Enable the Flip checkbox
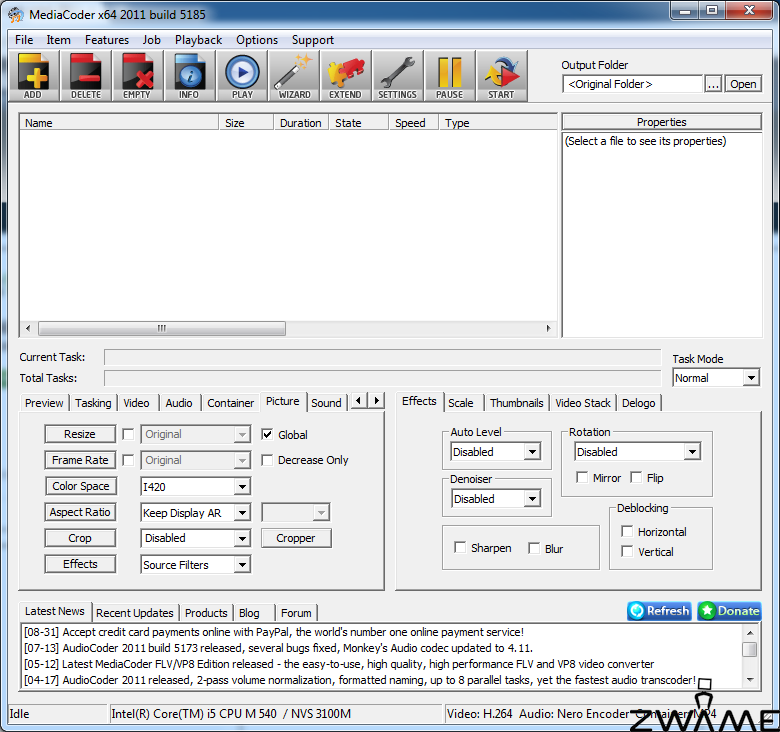The width and height of the screenshot is (780, 732). pyautogui.click(x=636, y=477)
